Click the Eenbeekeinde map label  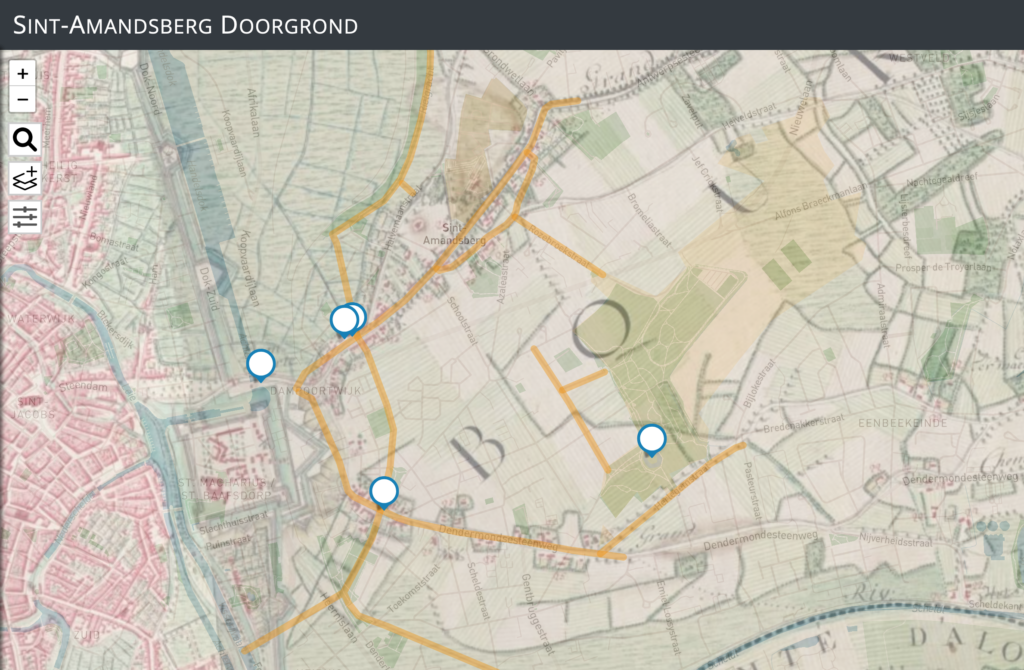coord(903,423)
